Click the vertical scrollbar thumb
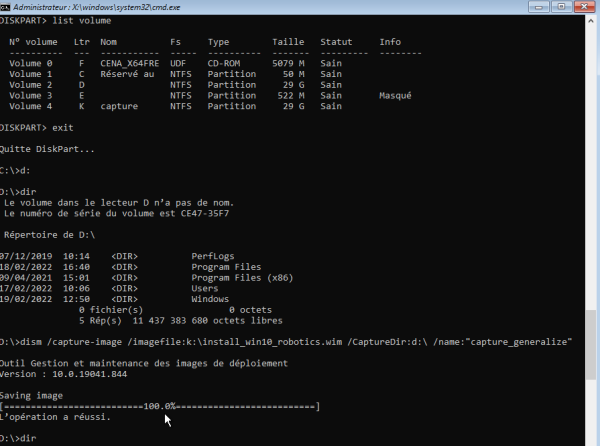The height and width of the screenshot is (446, 600). 591,343
